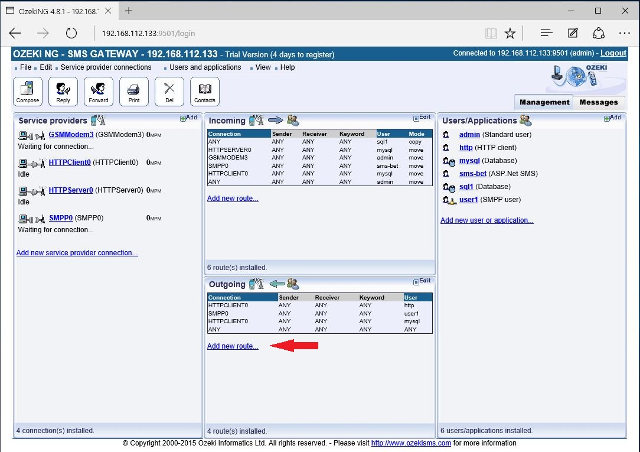Click the HTTPServer0 connection icon
640x452 pixels.
tap(32, 191)
